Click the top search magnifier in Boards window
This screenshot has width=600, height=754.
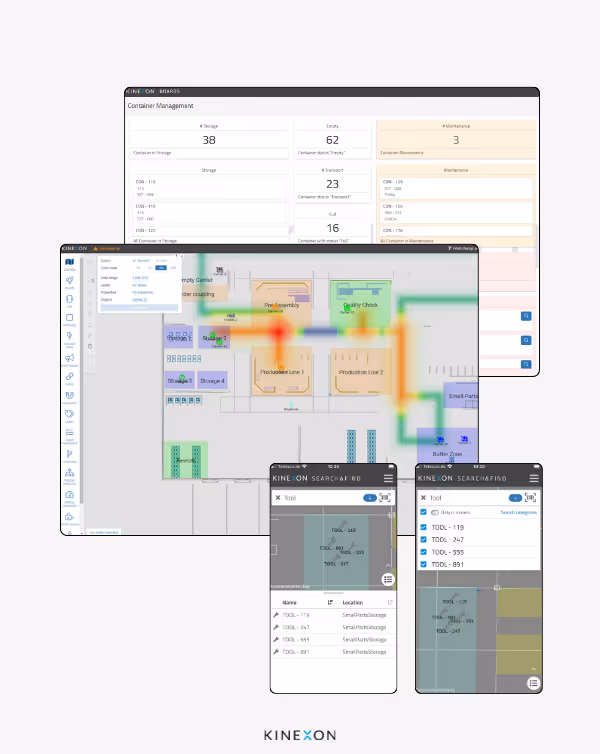526,316
